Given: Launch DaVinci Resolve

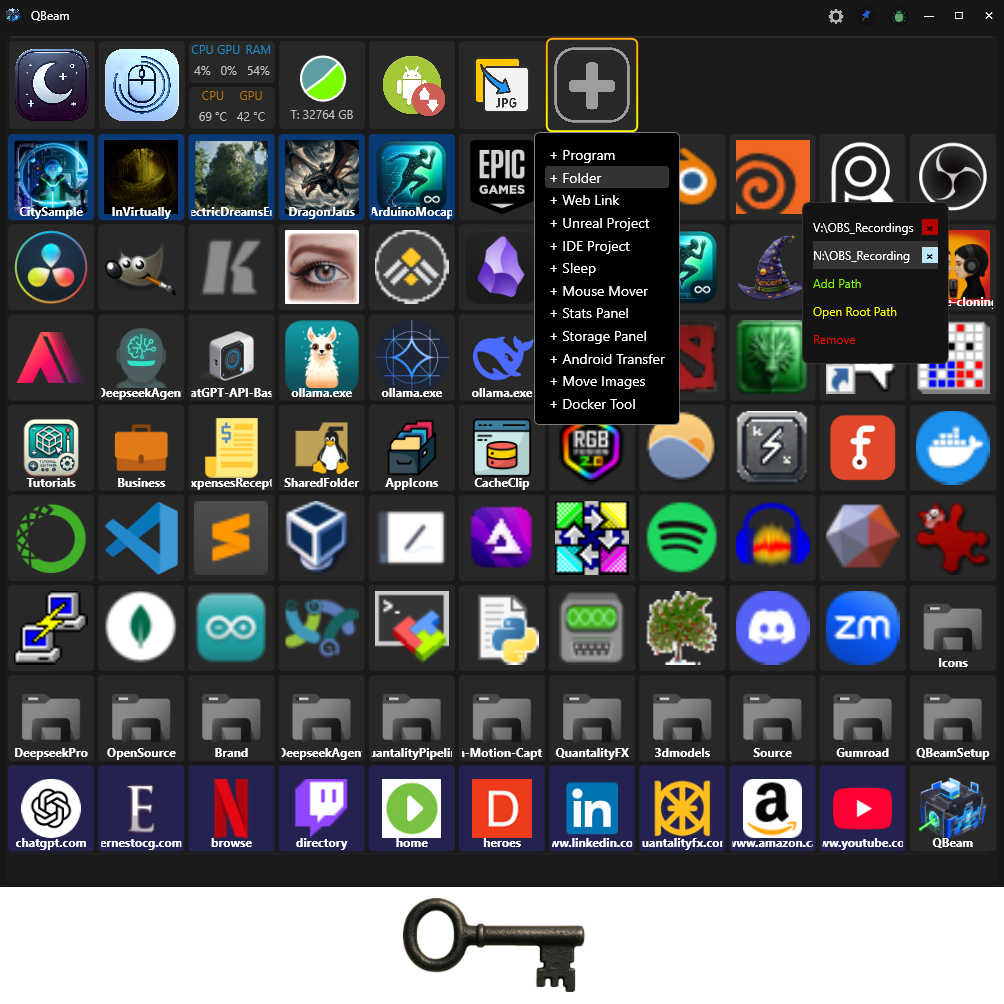Looking at the screenshot, I should point(52,268).
